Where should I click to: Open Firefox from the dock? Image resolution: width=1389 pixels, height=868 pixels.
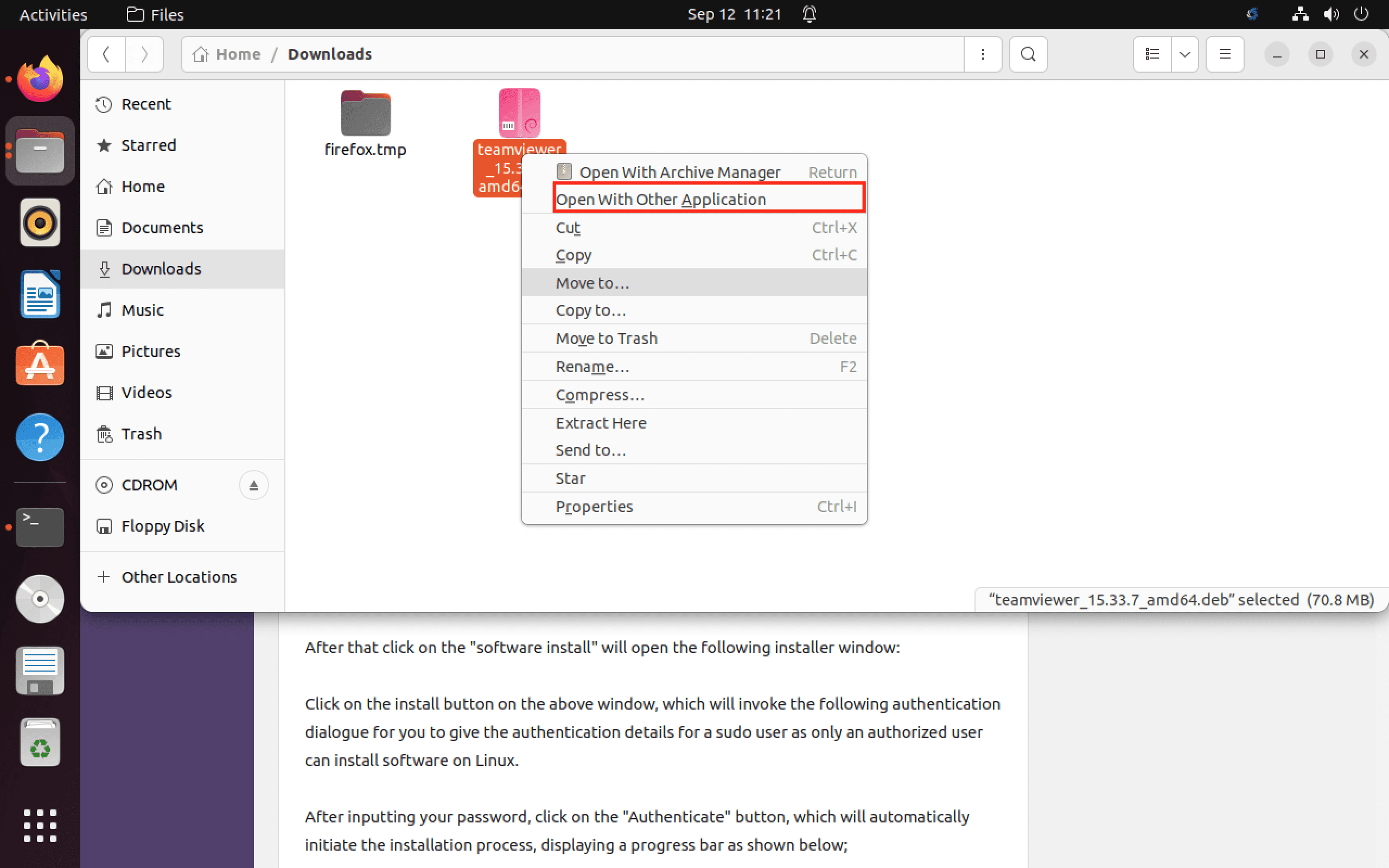40,79
